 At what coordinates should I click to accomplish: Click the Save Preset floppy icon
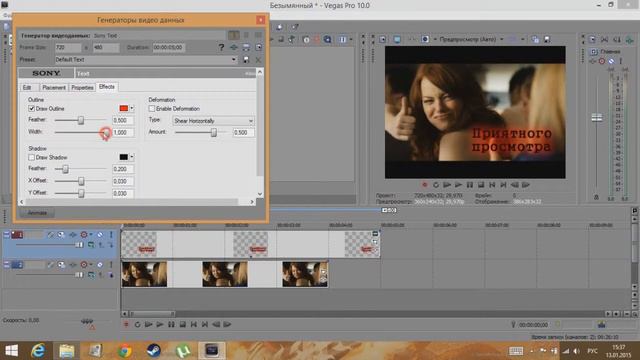[246, 60]
